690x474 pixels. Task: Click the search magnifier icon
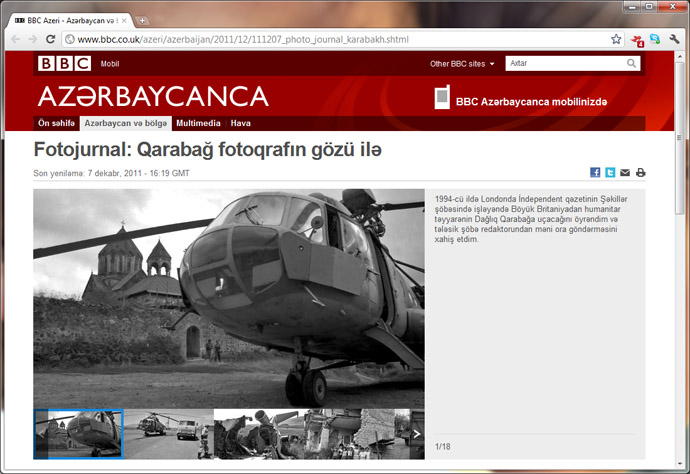[631, 64]
